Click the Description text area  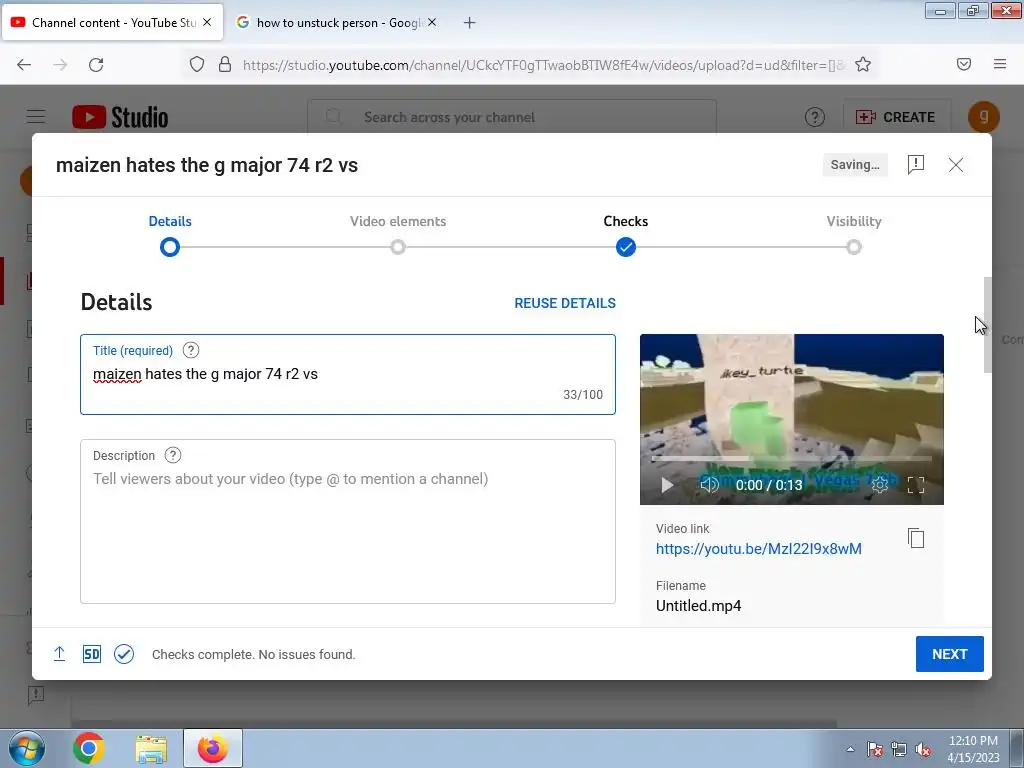click(347, 521)
